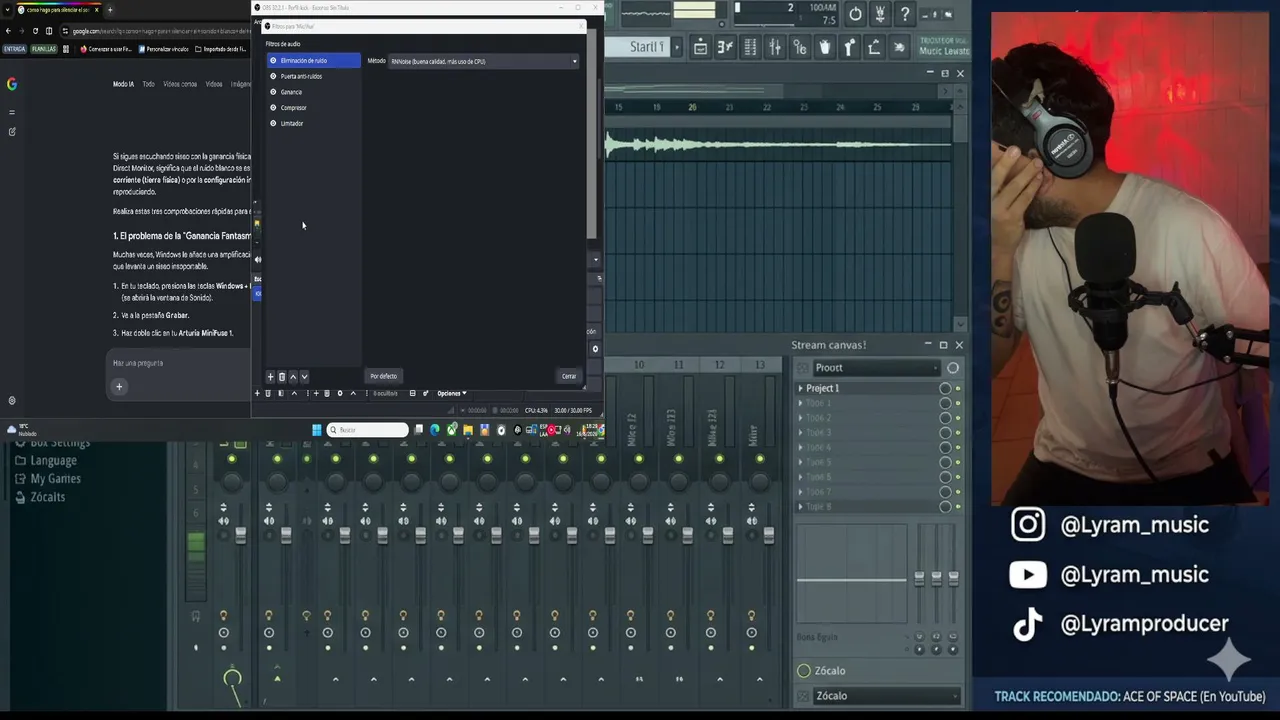
Task: Open the Método noise suppression dropdown
Action: (484, 61)
